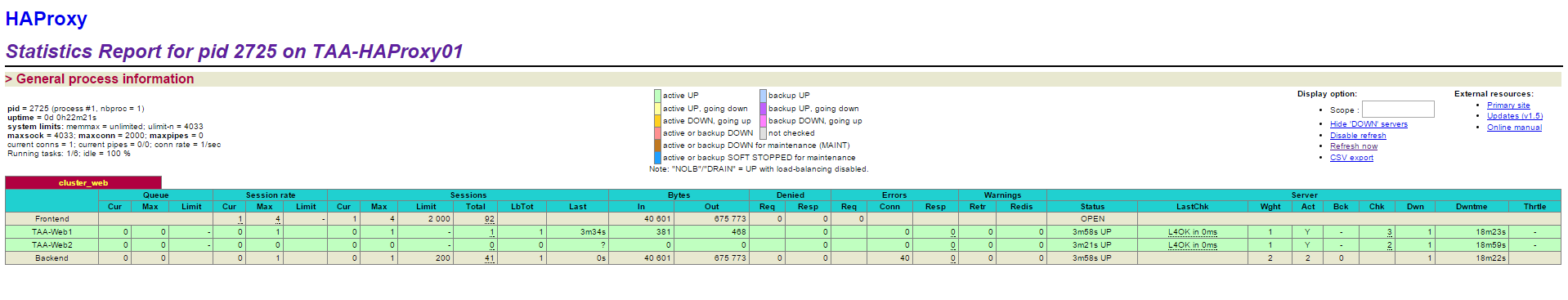Screen dimensions: 1568x300
Task: Select the TAA-Web2 server row name
Action: coord(52,245)
